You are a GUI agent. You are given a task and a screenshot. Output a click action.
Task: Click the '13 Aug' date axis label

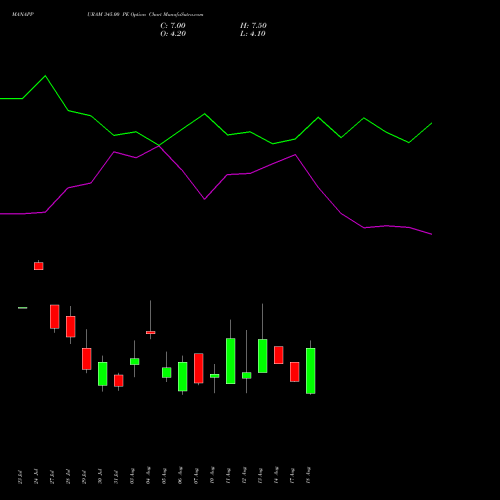click(x=260, y=476)
